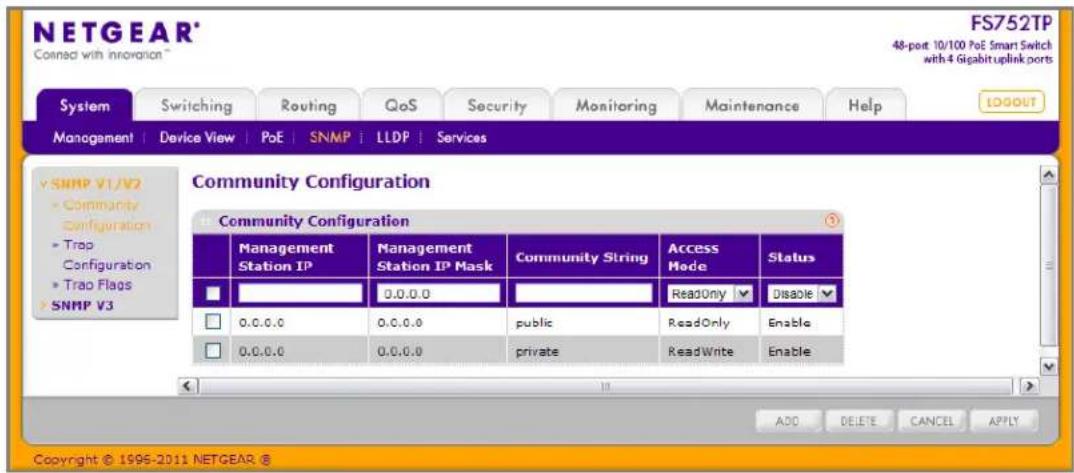Click the copyright NETGEAR footer text
1074x473 pixels.
[x=153, y=458]
